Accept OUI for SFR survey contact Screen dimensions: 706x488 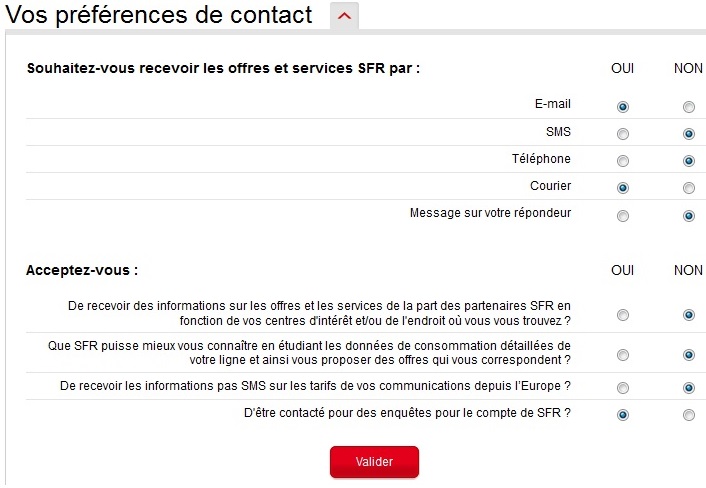point(623,415)
